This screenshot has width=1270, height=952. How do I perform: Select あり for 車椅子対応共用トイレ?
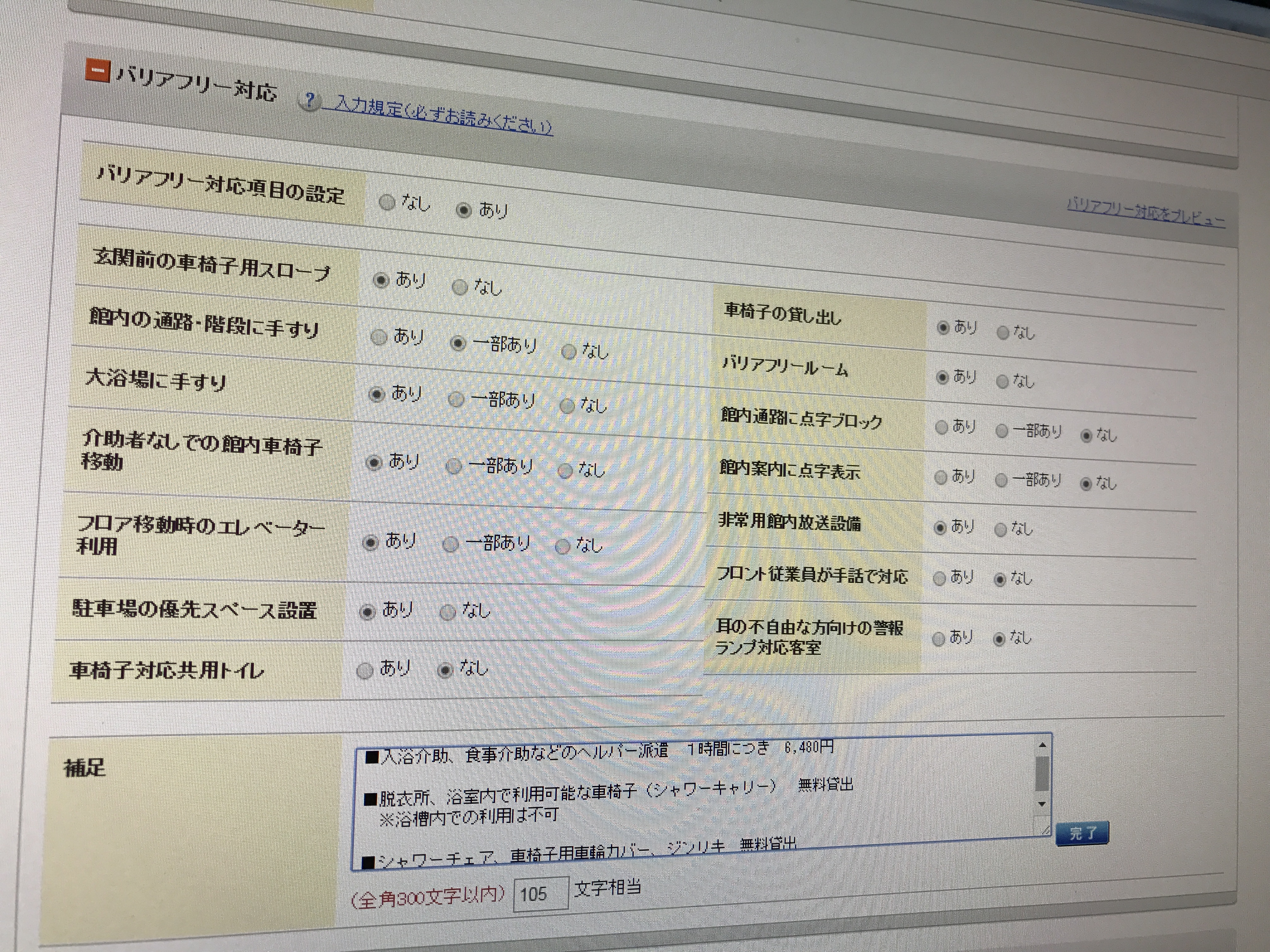365,670
